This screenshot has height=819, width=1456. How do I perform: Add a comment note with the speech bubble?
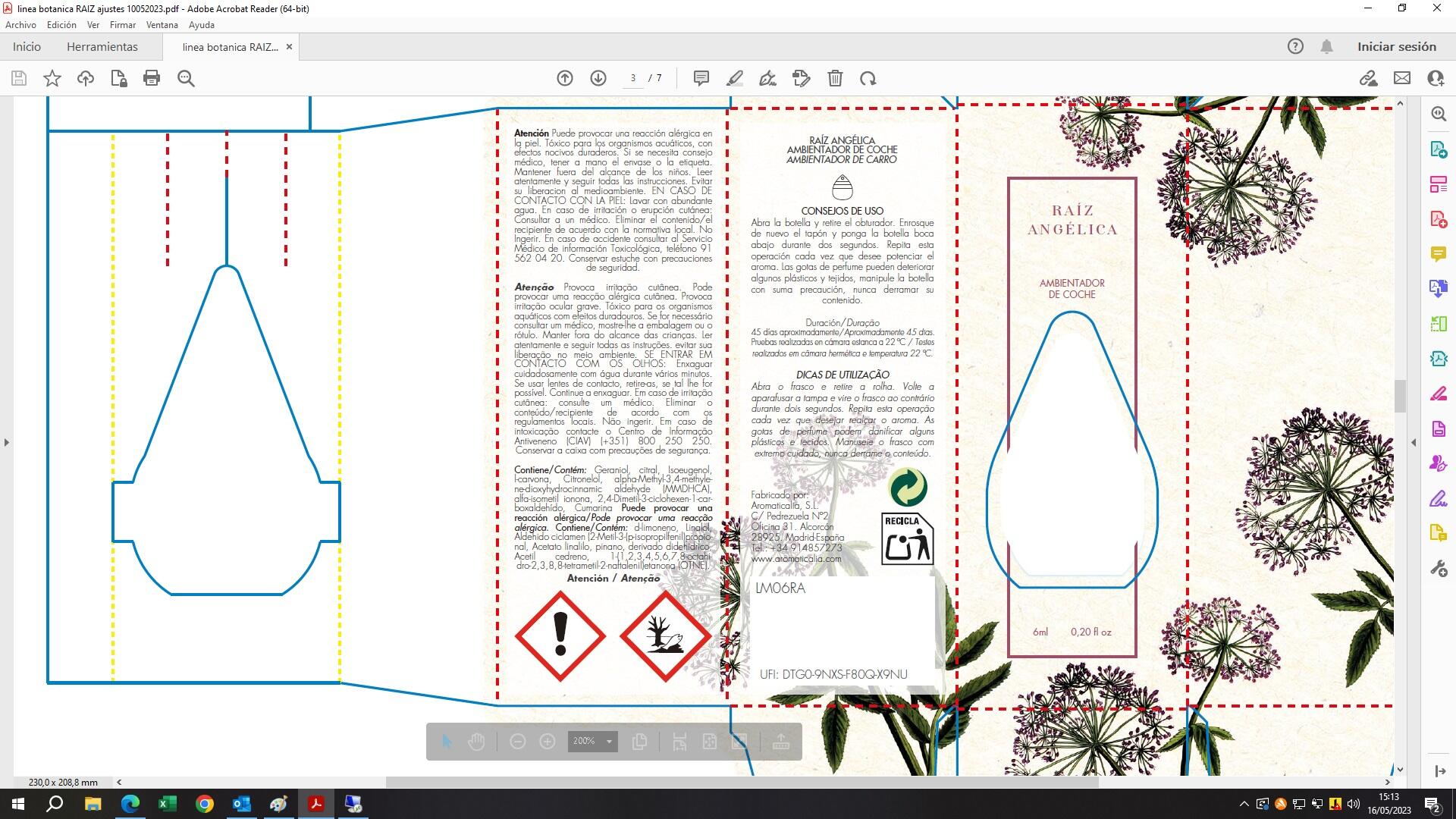[x=701, y=78]
